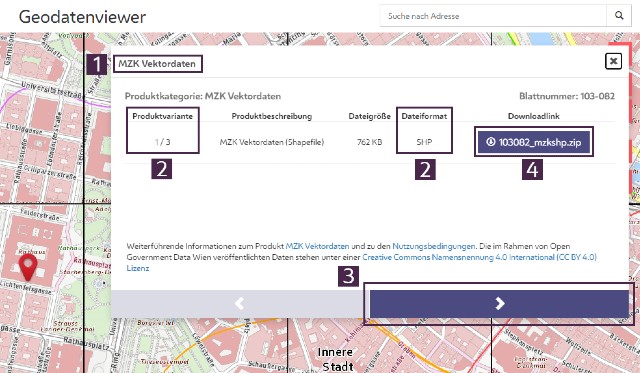Download the 103082_mzkshp.zip file
The width and height of the screenshot is (640, 373).
click(x=533, y=142)
